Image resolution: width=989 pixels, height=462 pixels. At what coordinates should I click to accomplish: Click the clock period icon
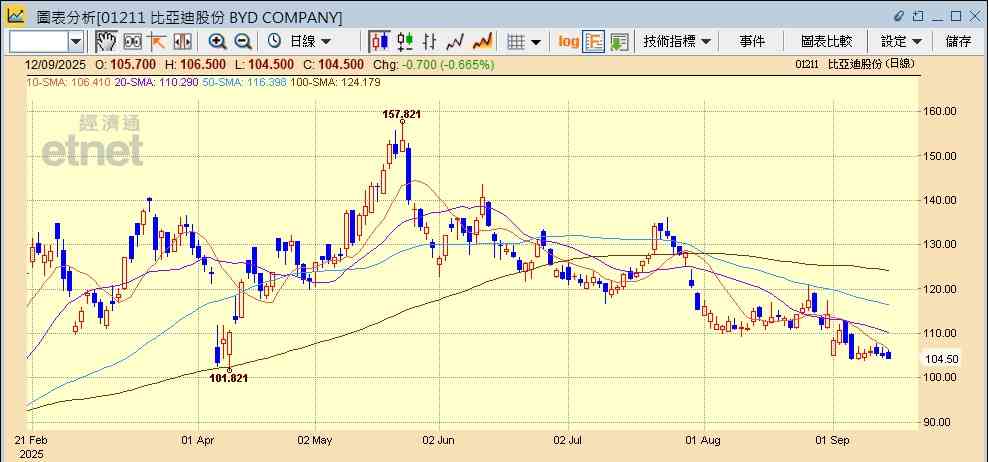coord(274,42)
